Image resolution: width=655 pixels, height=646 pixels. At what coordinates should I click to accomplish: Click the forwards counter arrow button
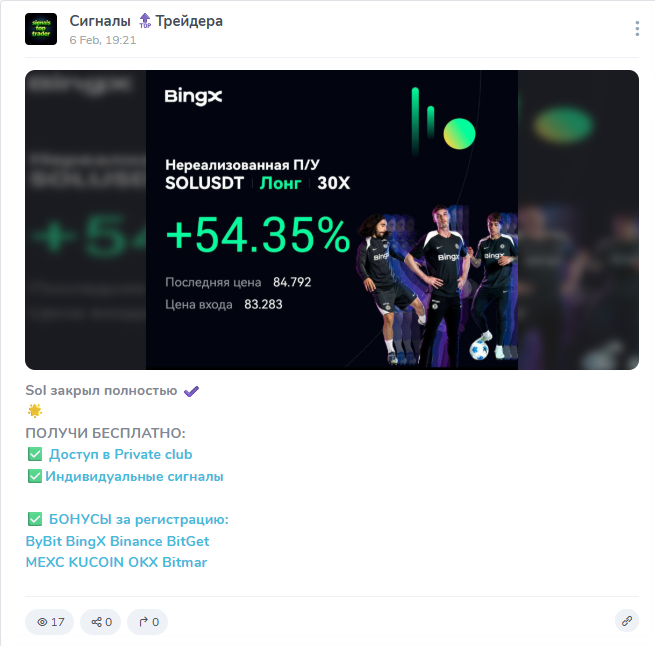pyautogui.click(x=147, y=622)
